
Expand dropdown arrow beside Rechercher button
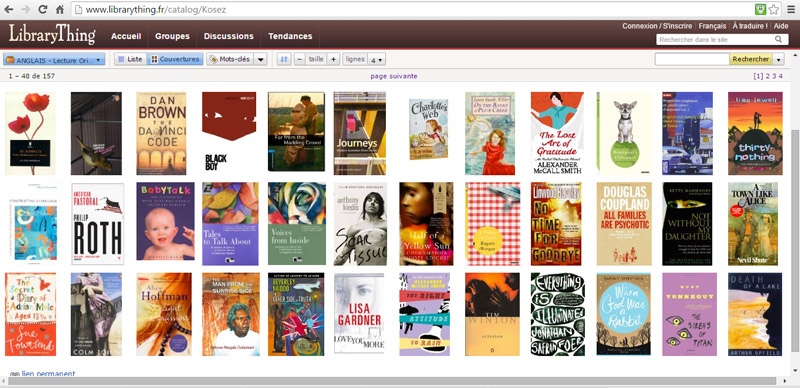click(x=779, y=59)
